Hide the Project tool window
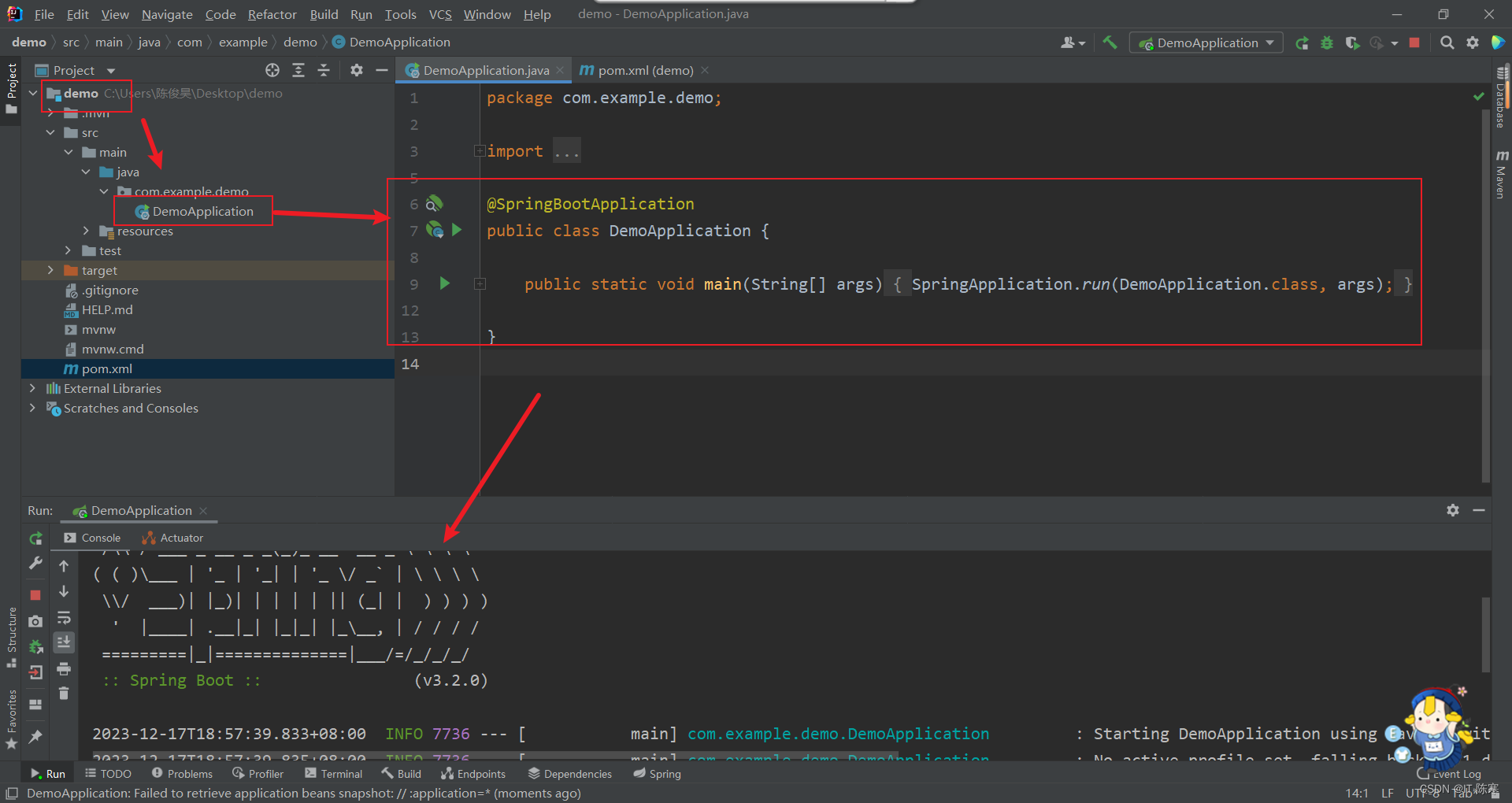Viewport: 1512px width, 803px height. [x=382, y=70]
